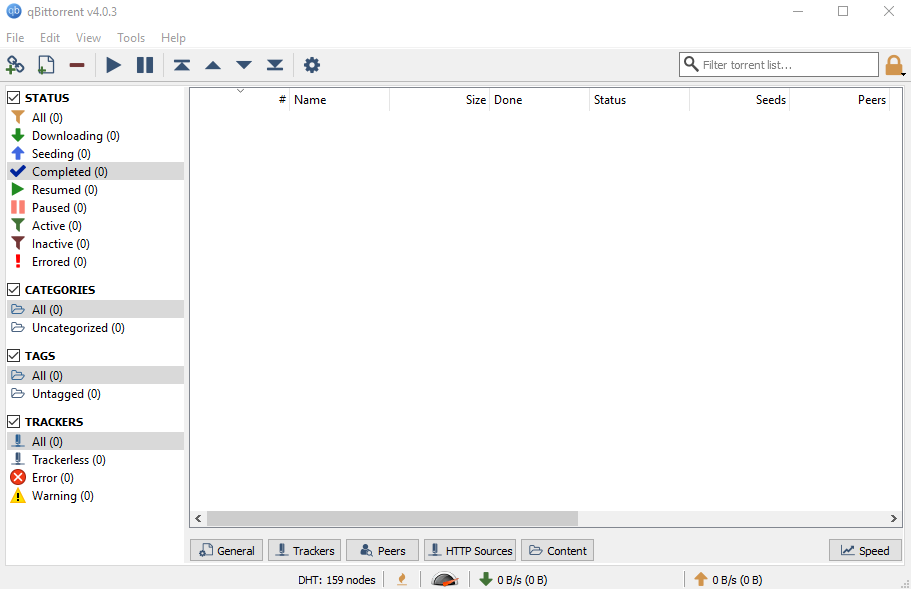
Task: Filter by Seeding status
Action: tap(95, 154)
